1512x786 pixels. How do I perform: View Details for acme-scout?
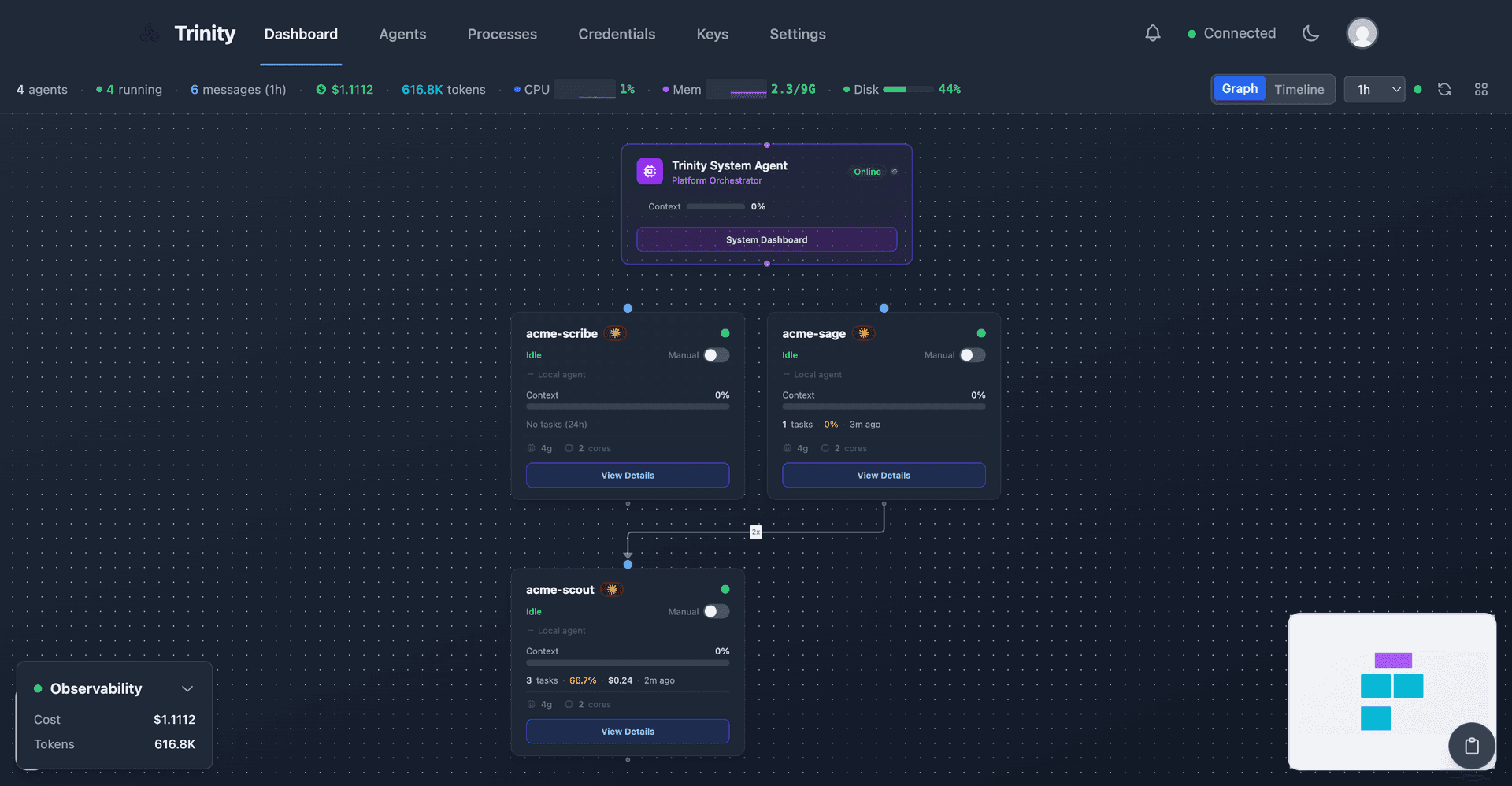coord(627,731)
